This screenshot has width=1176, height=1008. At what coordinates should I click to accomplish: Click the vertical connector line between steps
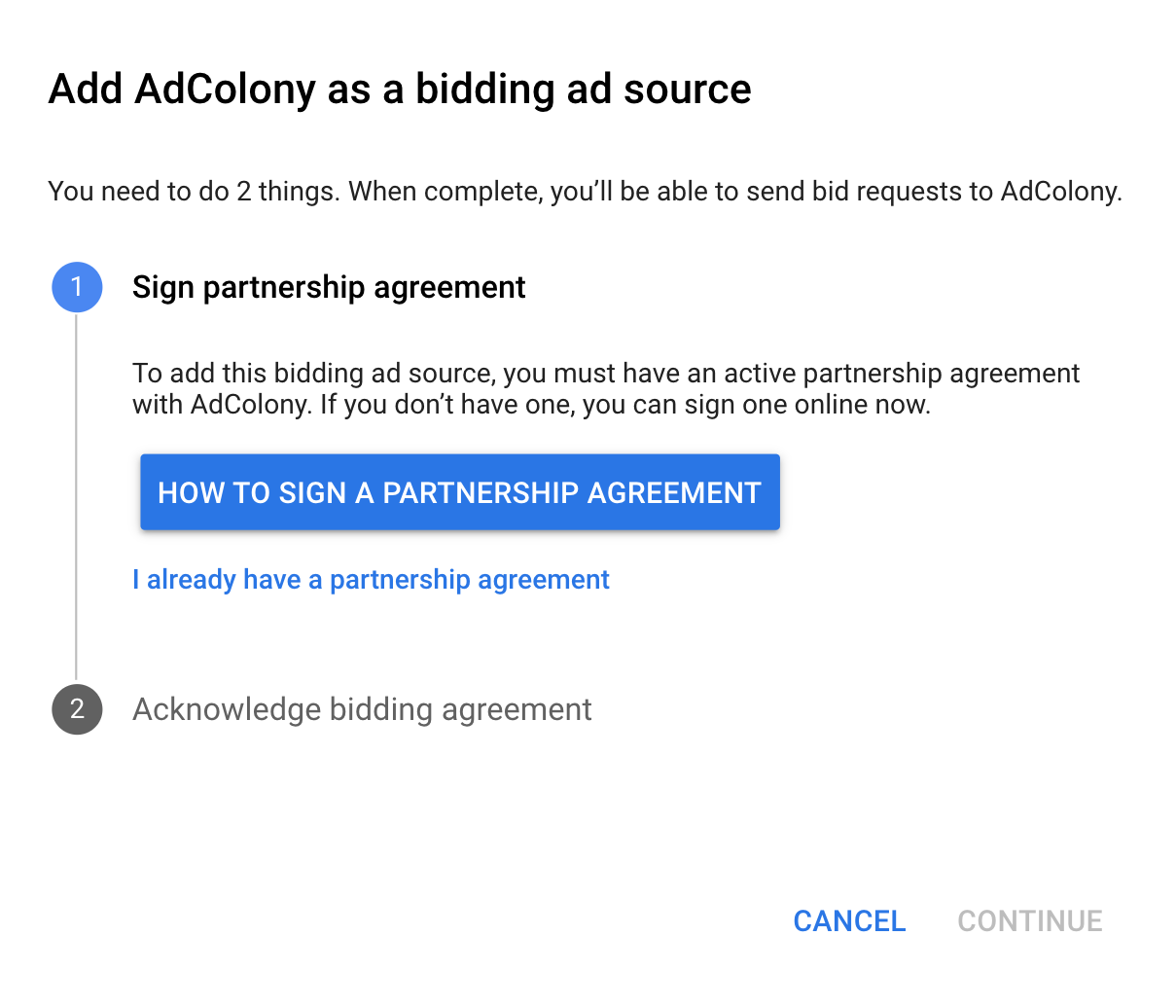point(77,496)
